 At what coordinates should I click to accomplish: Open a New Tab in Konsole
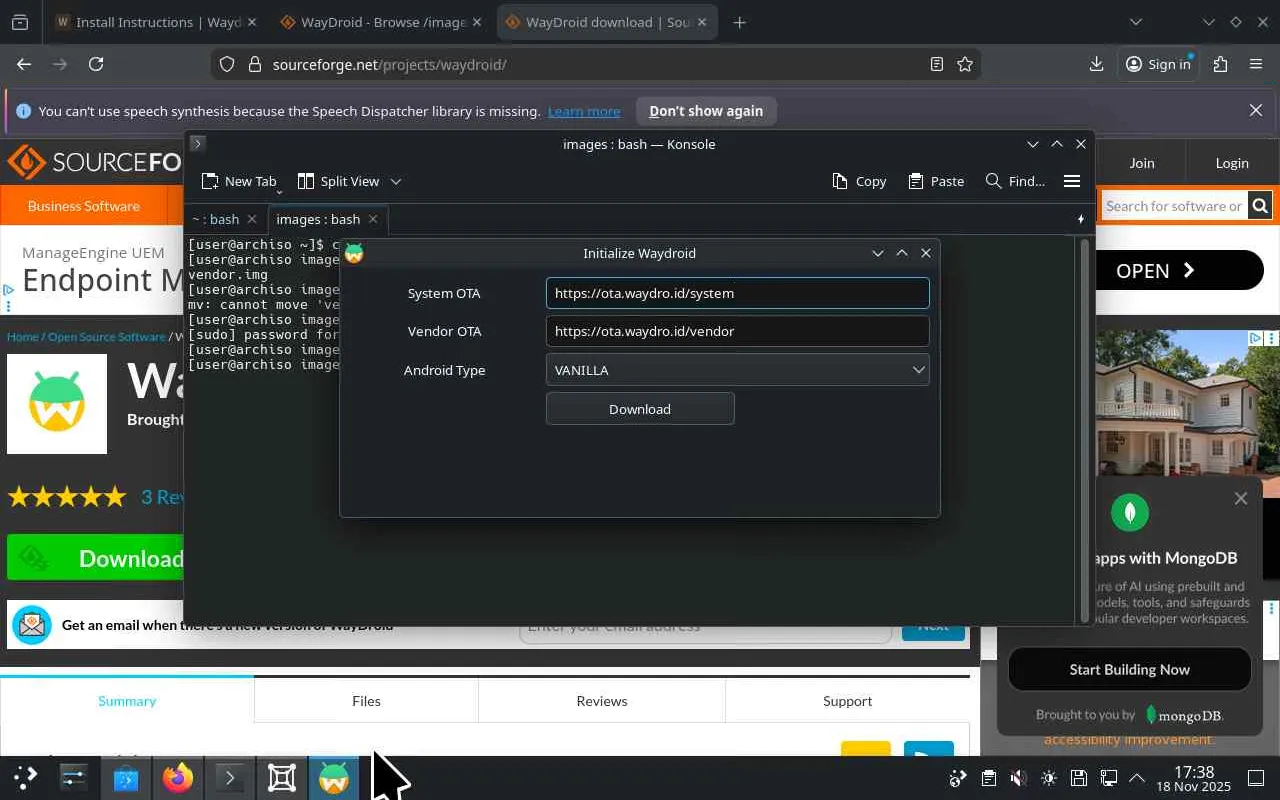pos(239,181)
